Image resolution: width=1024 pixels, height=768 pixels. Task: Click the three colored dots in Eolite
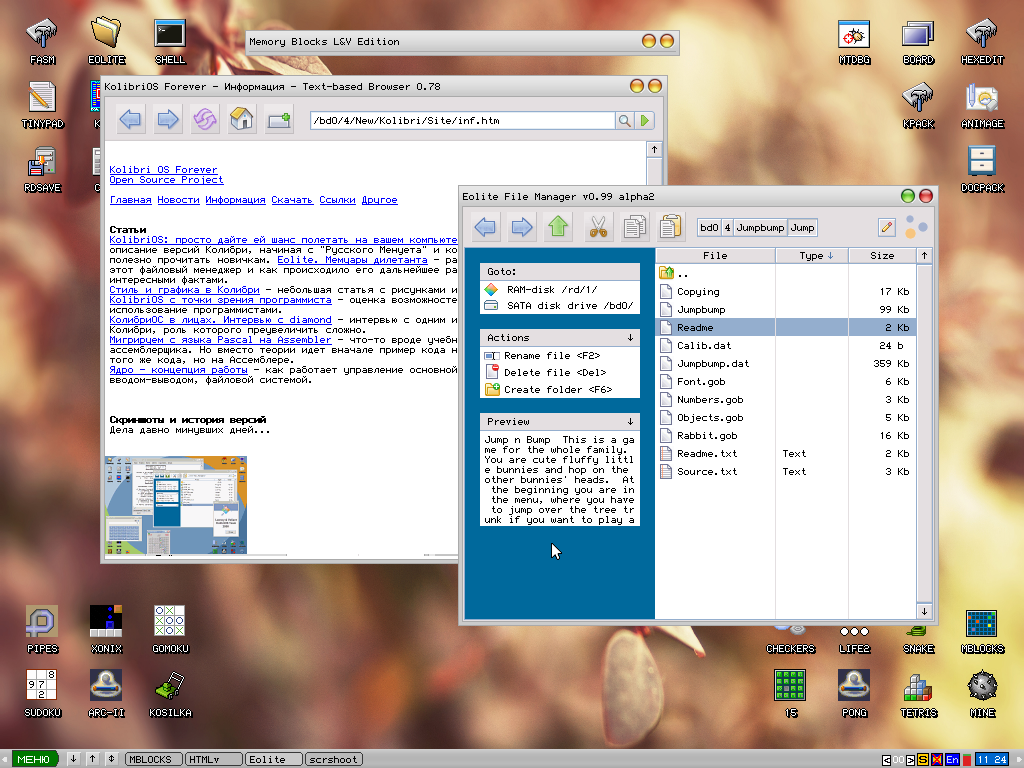(916, 227)
